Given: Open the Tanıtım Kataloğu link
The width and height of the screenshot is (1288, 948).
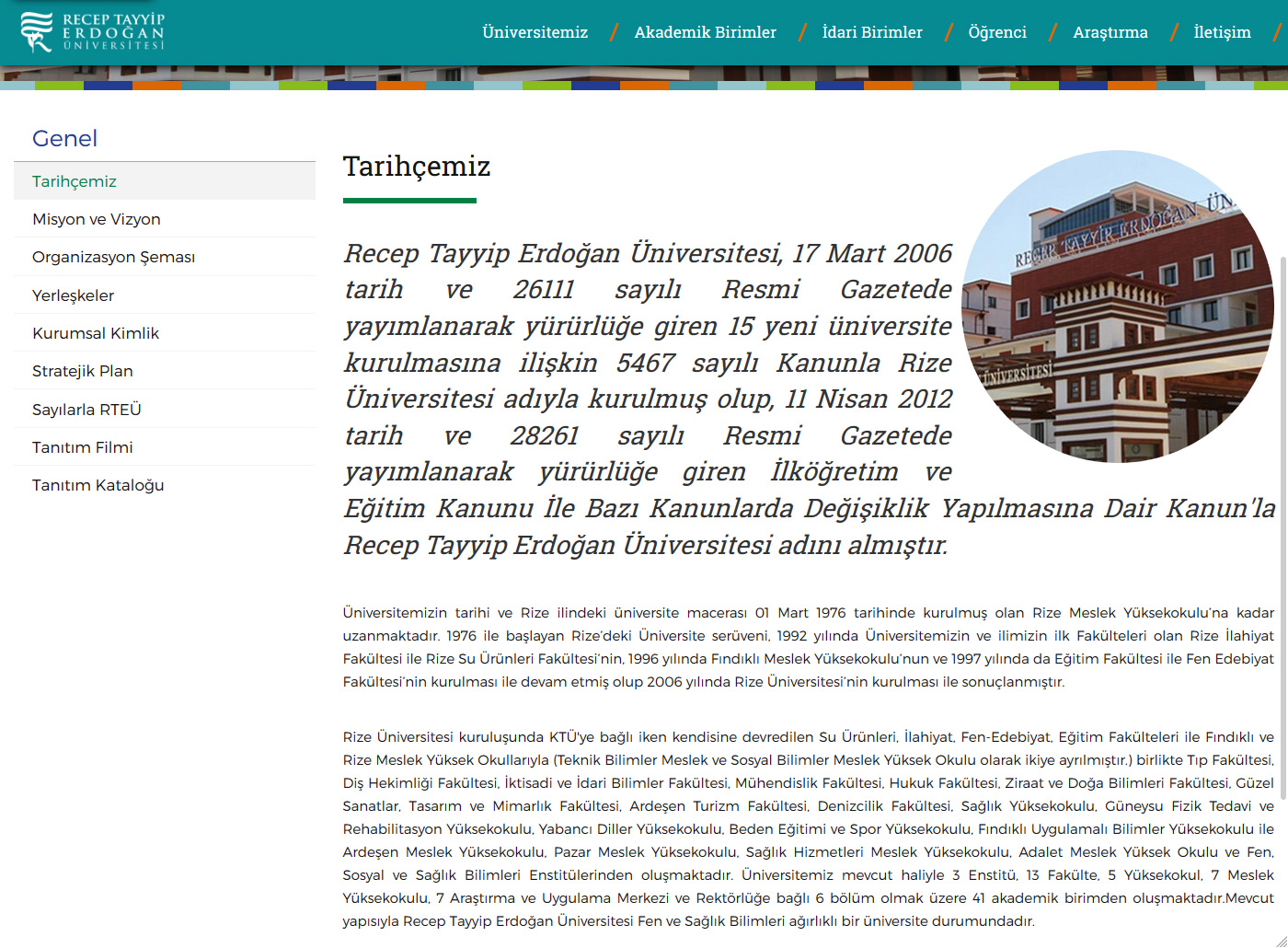Looking at the screenshot, I should click(98, 485).
